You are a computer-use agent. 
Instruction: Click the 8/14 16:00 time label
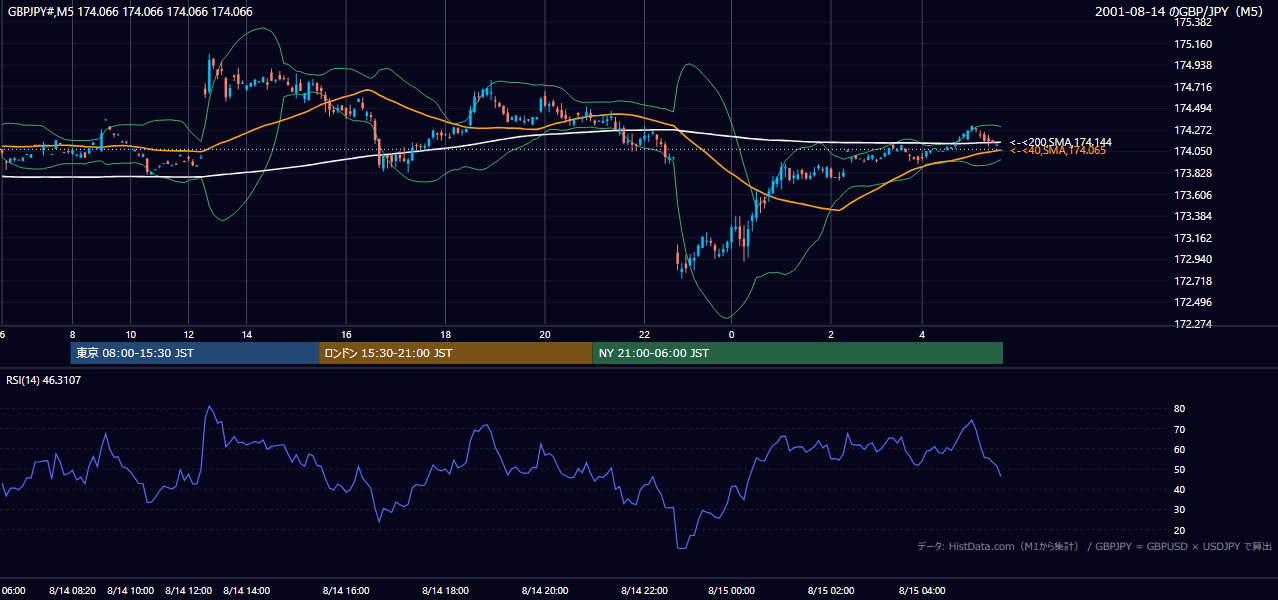point(346,591)
